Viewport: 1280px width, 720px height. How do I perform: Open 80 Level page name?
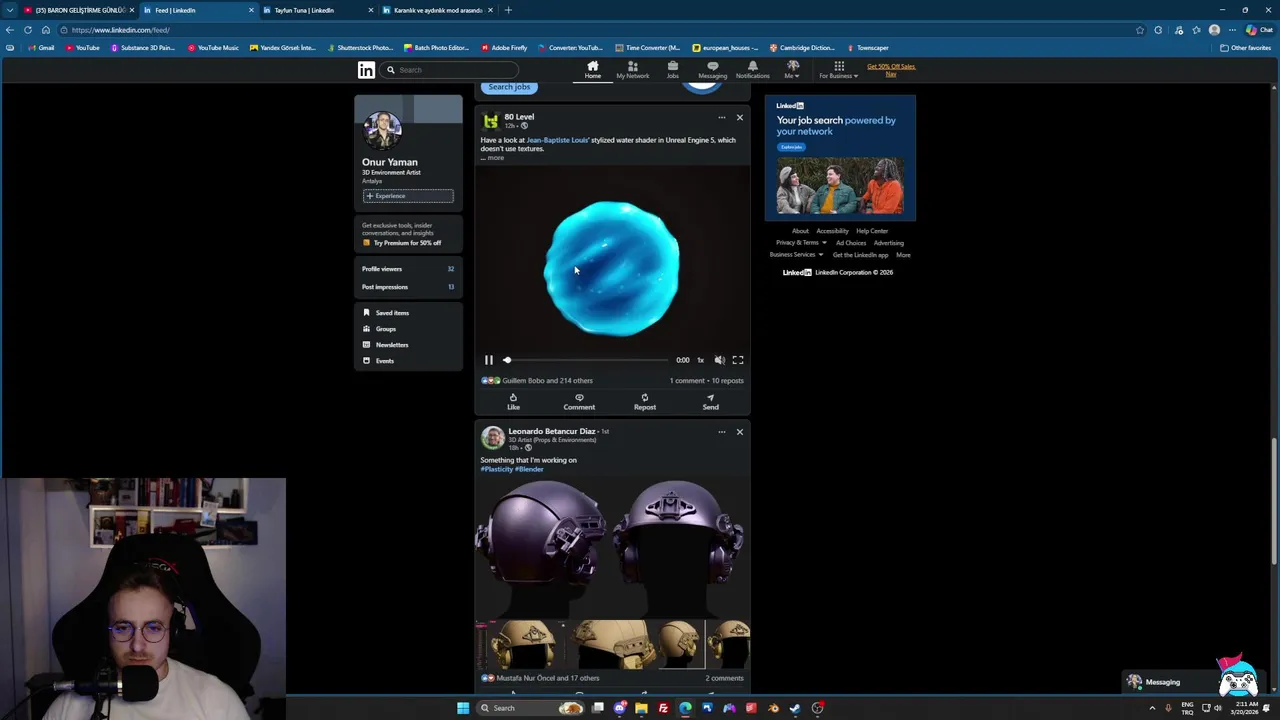tap(519, 117)
